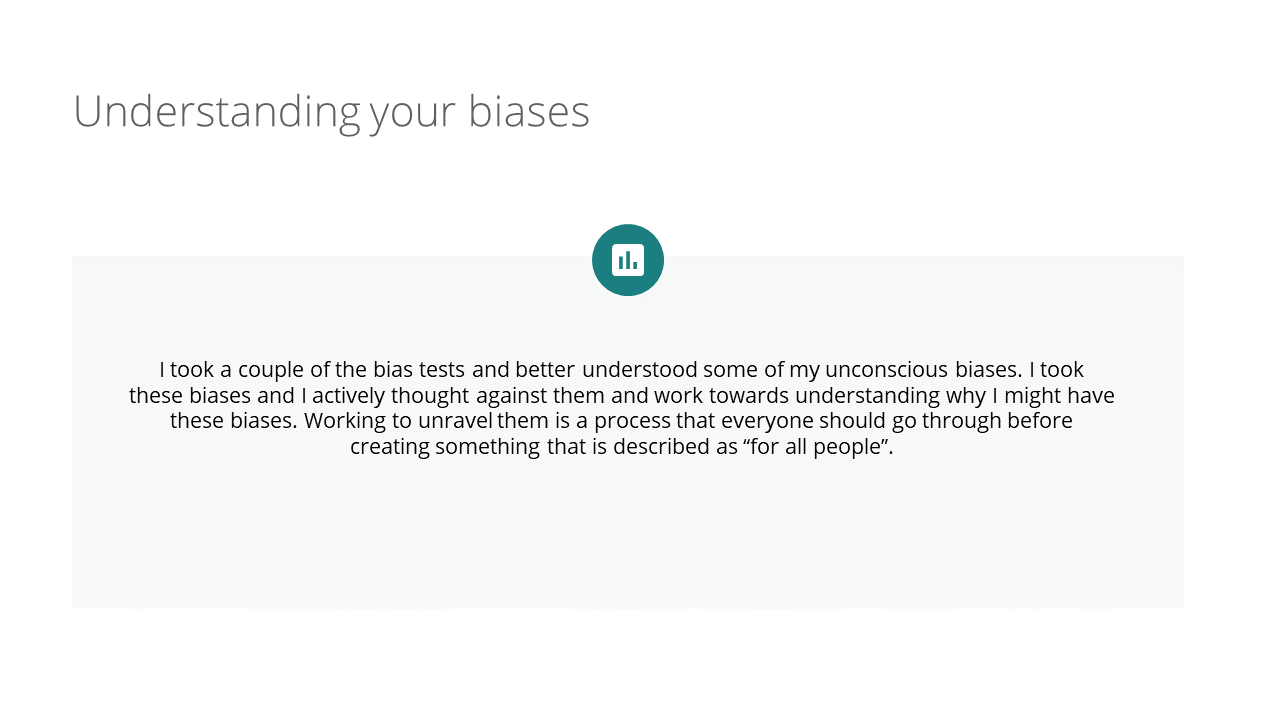The width and height of the screenshot is (1280, 720).
Task: Select the "Understanding your biases" slide title
Action: tap(331, 111)
